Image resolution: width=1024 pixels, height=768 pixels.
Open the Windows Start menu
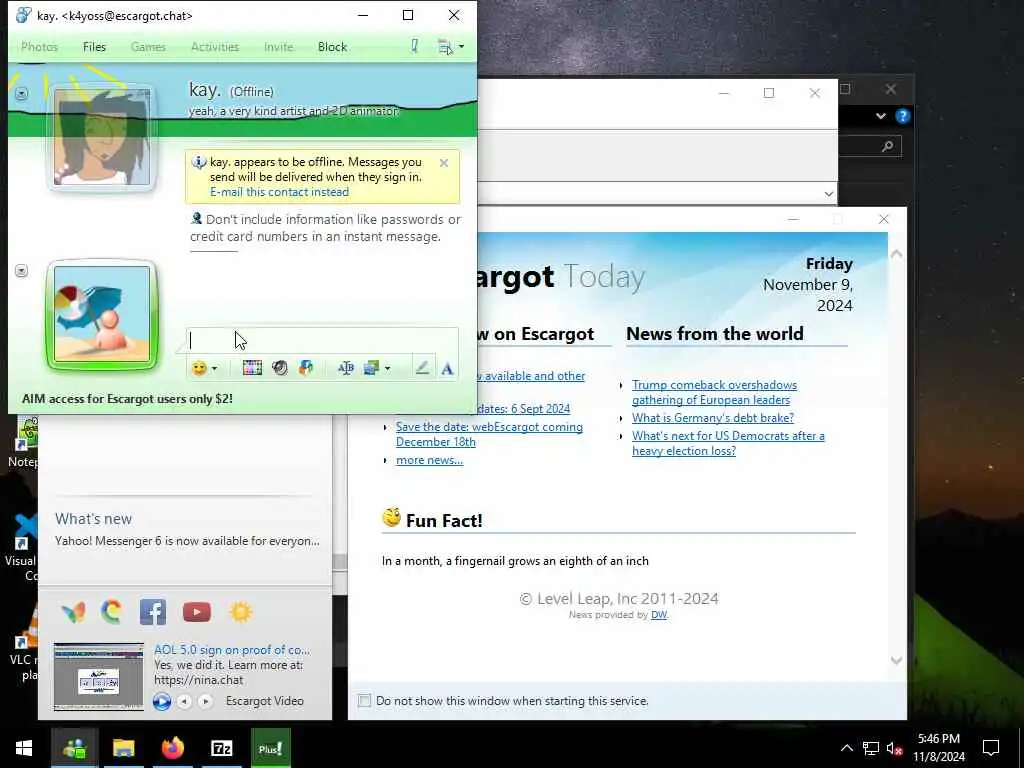tap(24, 748)
